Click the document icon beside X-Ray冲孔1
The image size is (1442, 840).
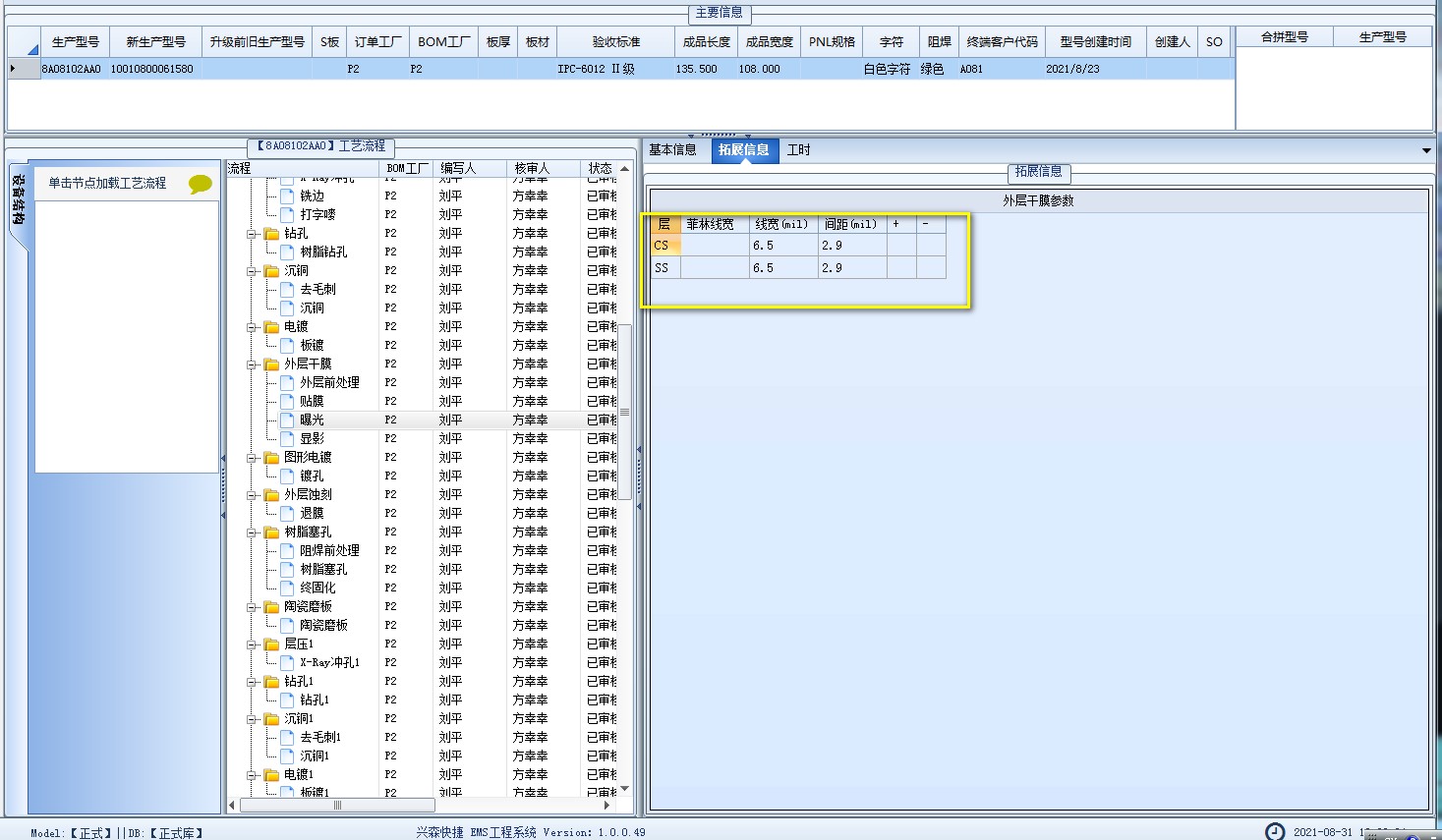point(288,663)
